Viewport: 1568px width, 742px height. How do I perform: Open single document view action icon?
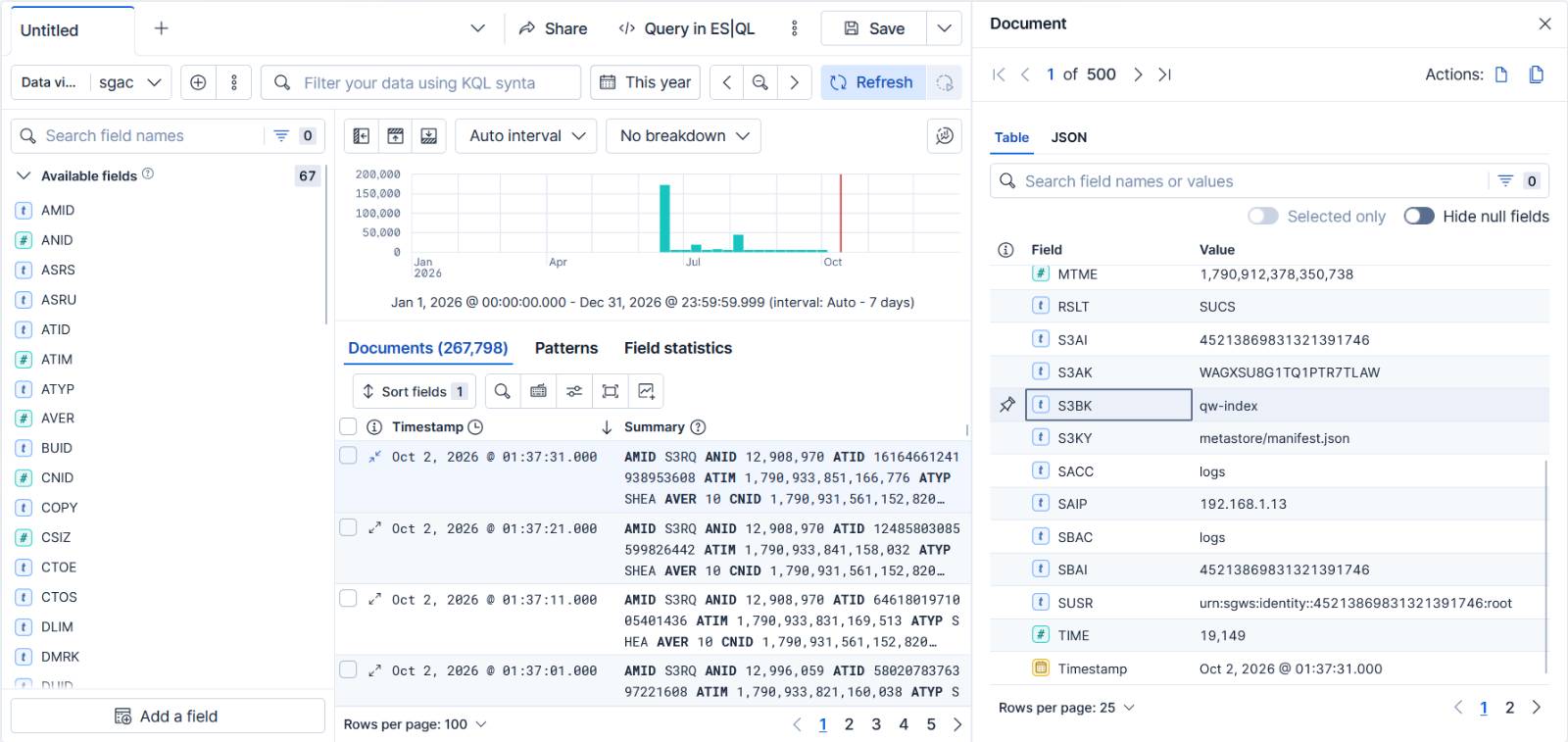click(x=1501, y=74)
